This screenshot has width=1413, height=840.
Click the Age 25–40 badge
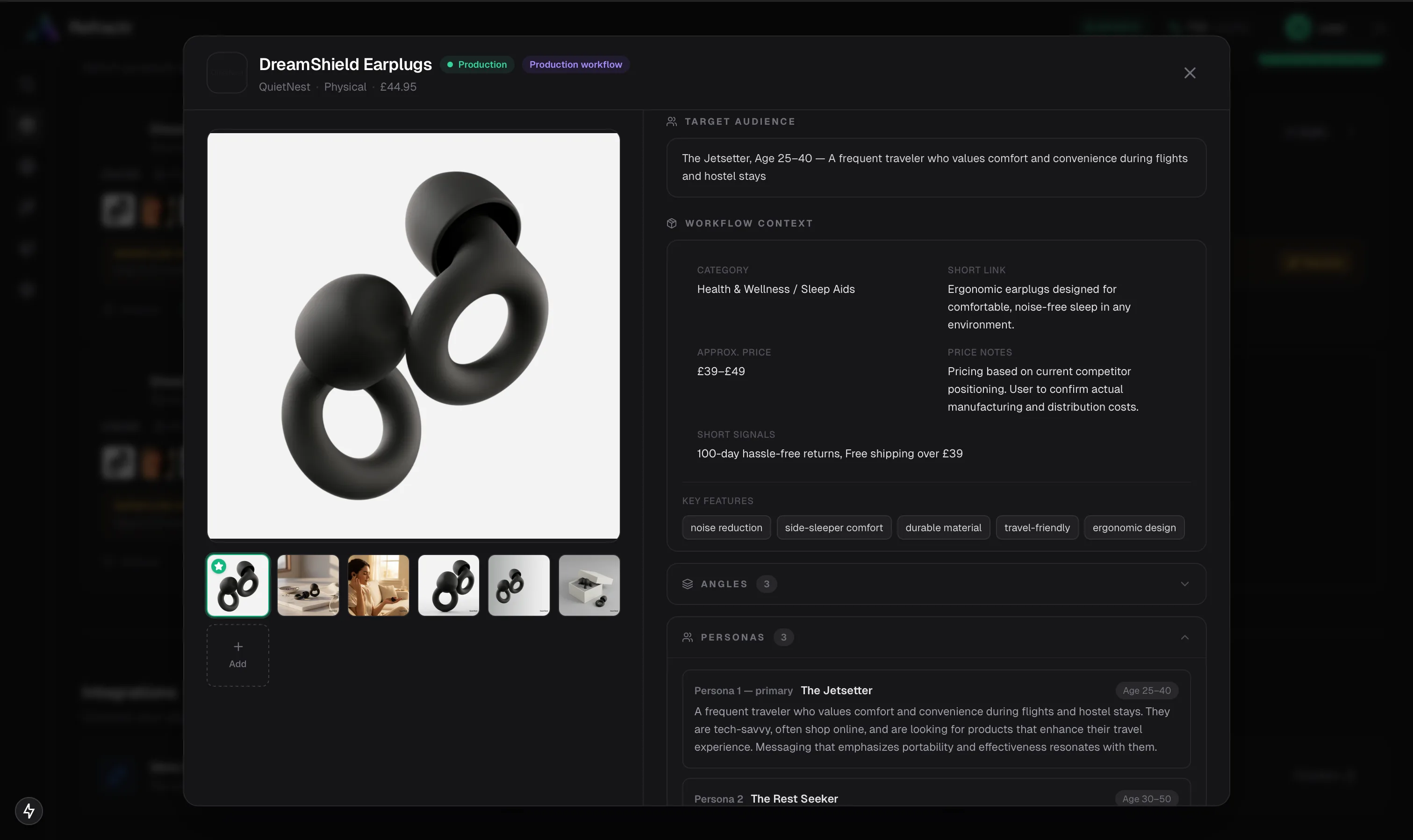click(x=1146, y=691)
